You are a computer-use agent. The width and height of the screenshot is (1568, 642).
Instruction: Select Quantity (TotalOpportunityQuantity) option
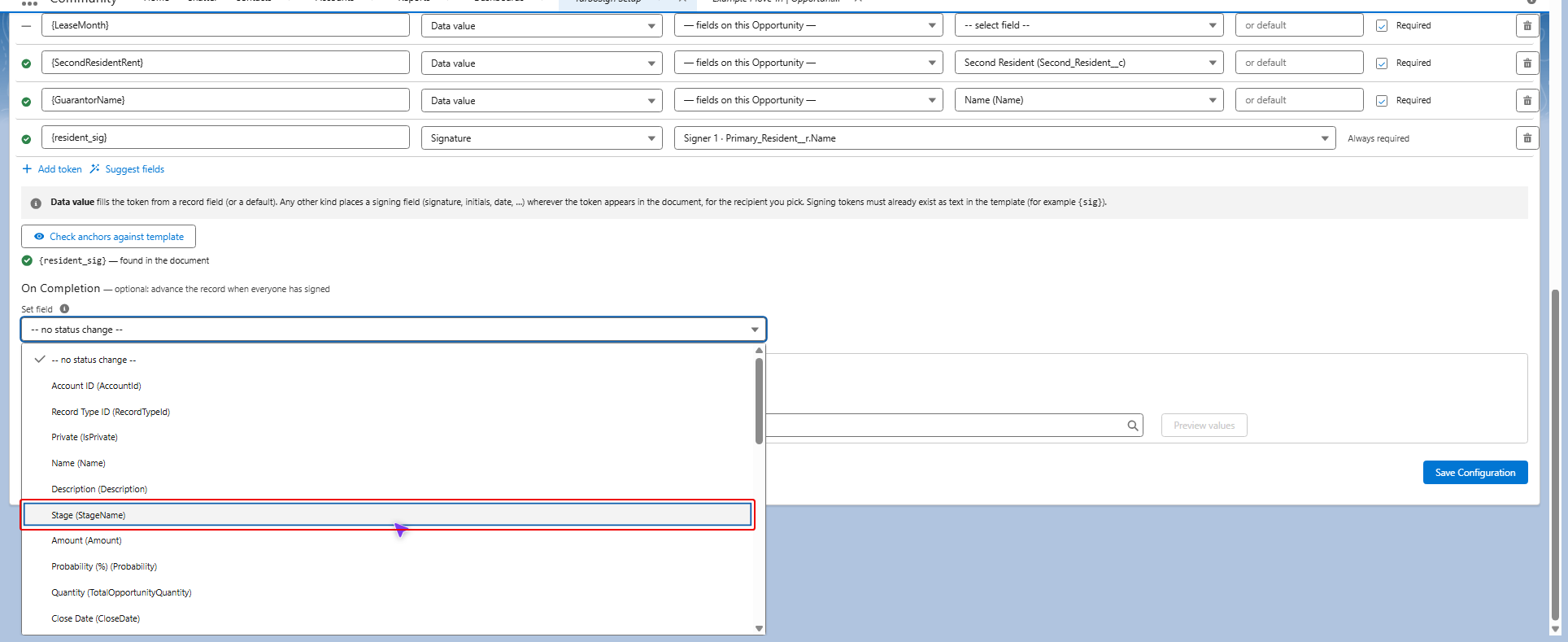click(x=388, y=592)
